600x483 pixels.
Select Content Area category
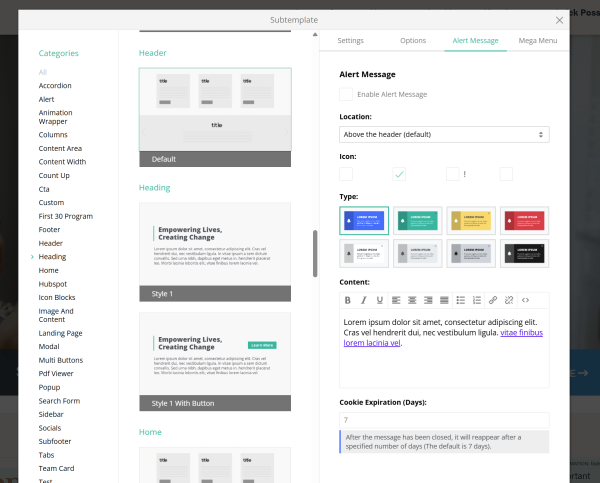tap(60, 148)
